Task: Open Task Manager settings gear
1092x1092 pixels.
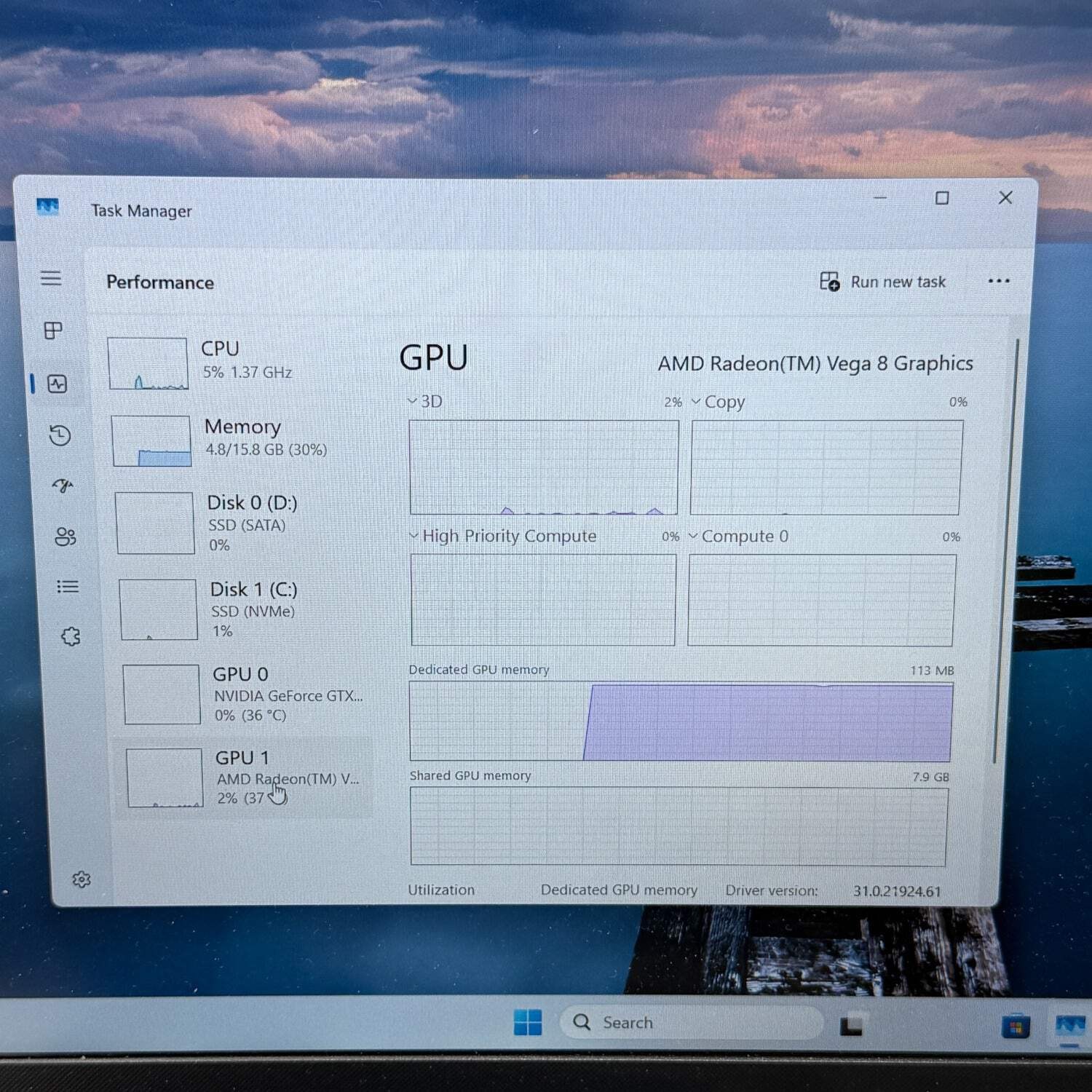Action: click(x=82, y=879)
